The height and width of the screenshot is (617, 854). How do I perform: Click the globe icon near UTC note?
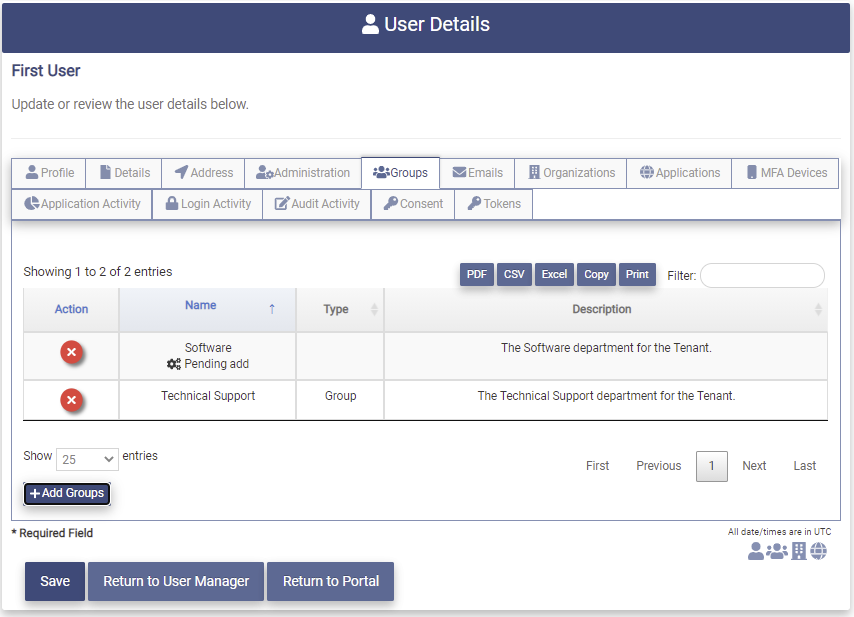click(x=818, y=551)
